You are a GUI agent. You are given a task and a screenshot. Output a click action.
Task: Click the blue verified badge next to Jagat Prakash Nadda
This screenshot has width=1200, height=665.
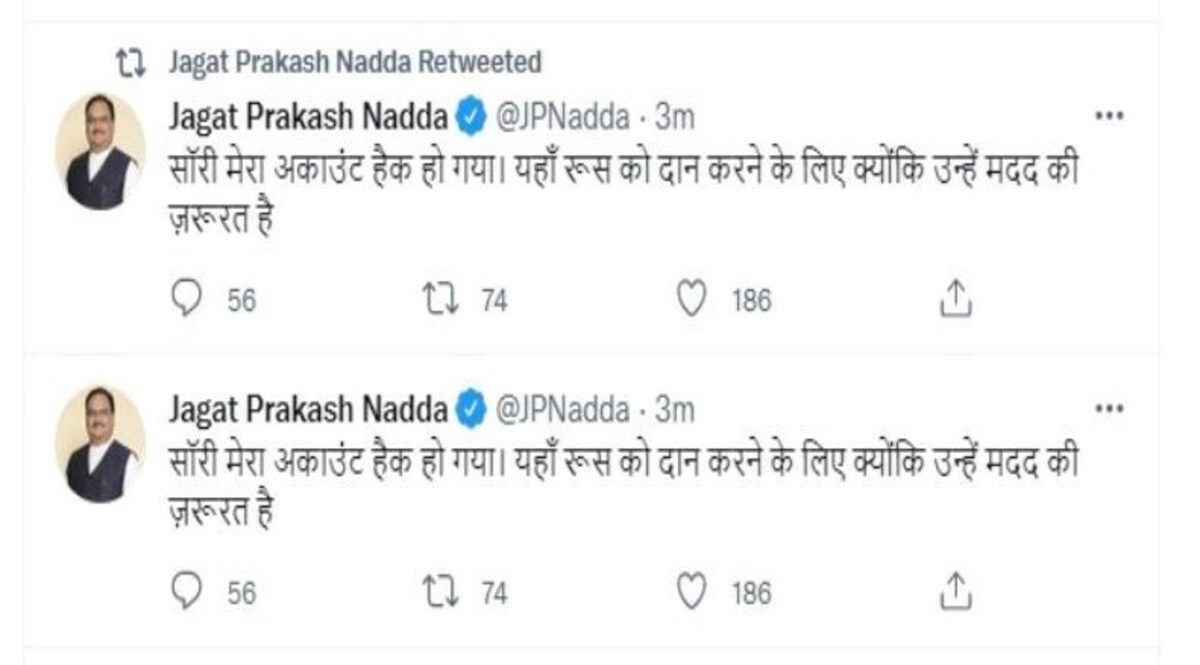click(468, 115)
